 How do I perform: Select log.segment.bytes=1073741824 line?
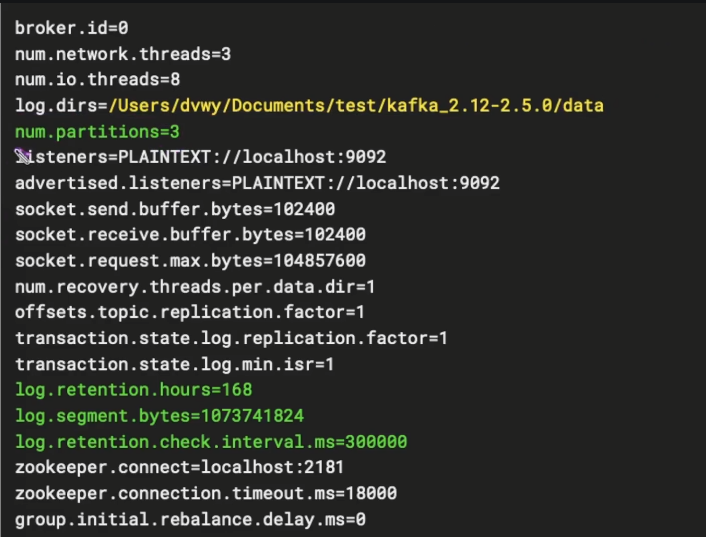click(x=160, y=416)
